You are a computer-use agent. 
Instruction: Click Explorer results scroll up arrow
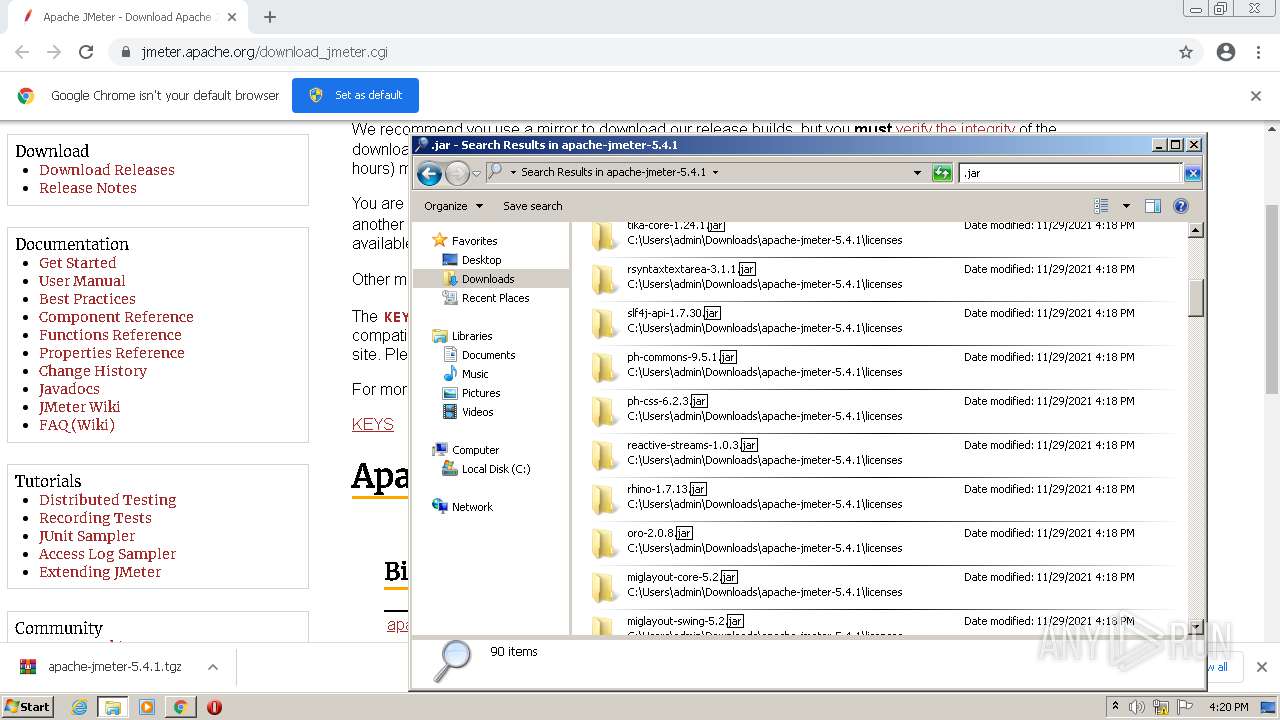1195,230
